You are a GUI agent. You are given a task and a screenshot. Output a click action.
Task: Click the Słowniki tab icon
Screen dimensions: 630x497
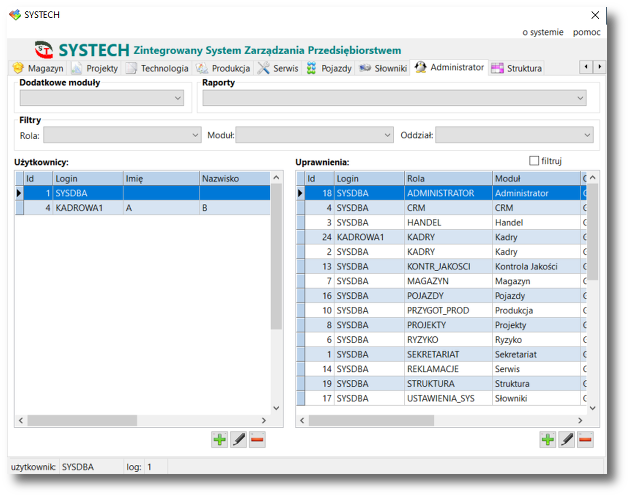pyautogui.click(x=365, y=68)
